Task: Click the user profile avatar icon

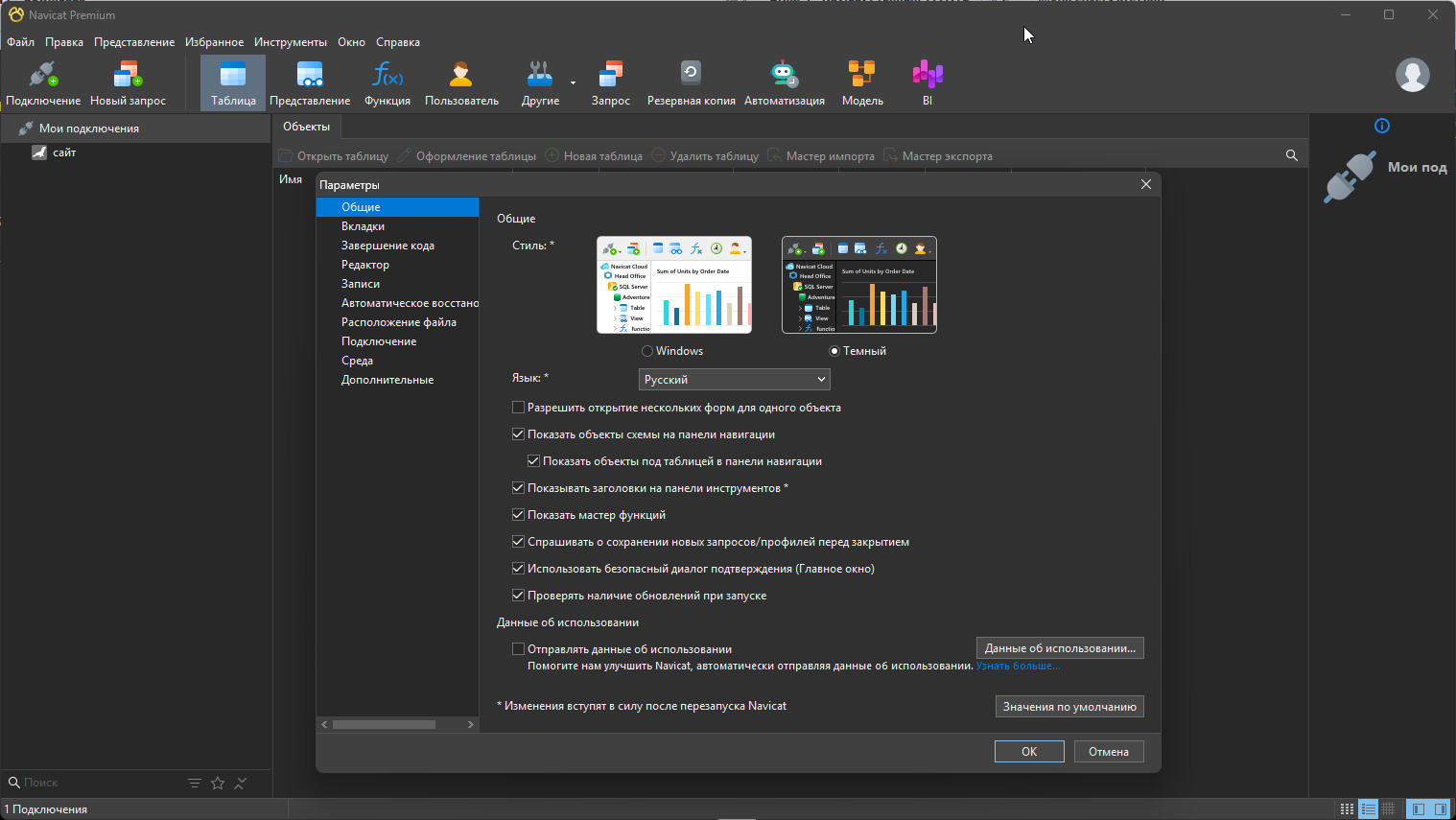Action: coord(1412,75)
